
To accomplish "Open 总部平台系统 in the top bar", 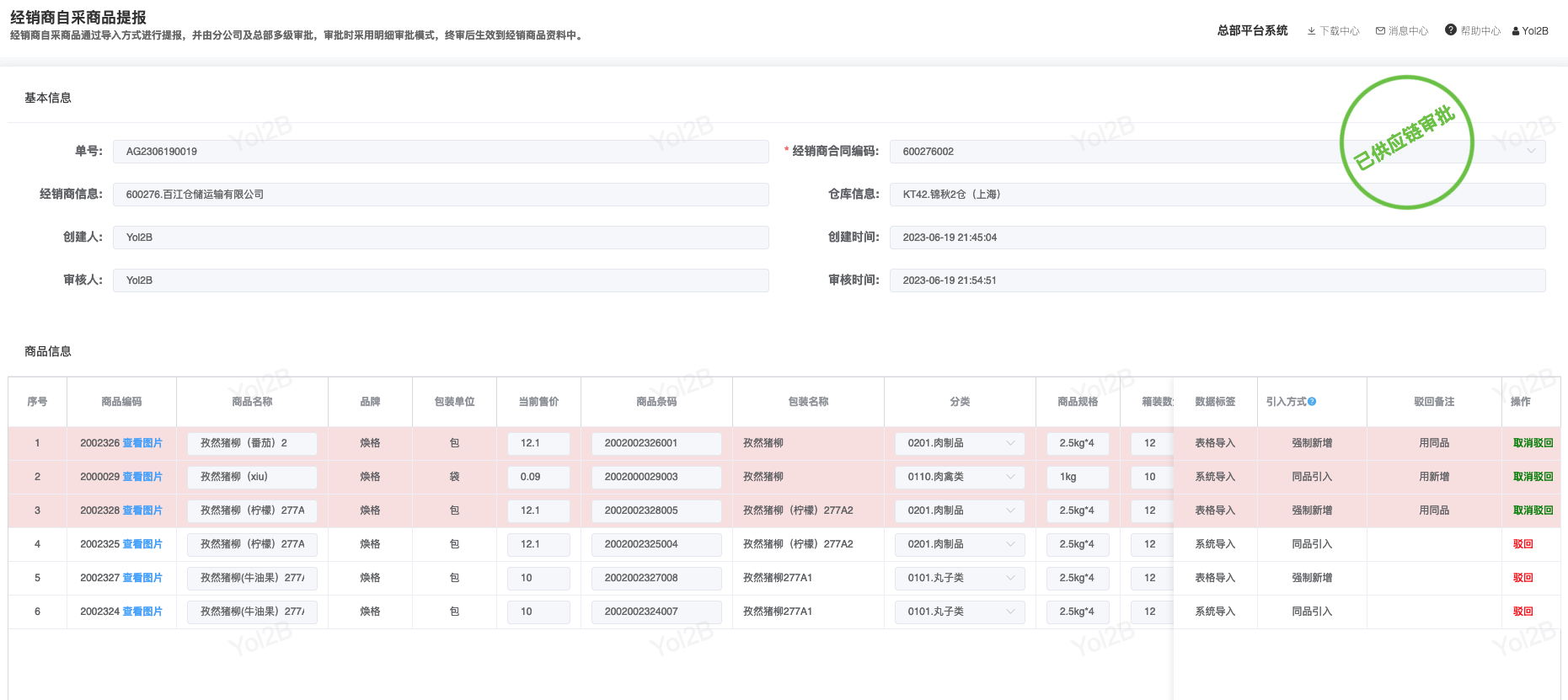I will (1252, 31).
